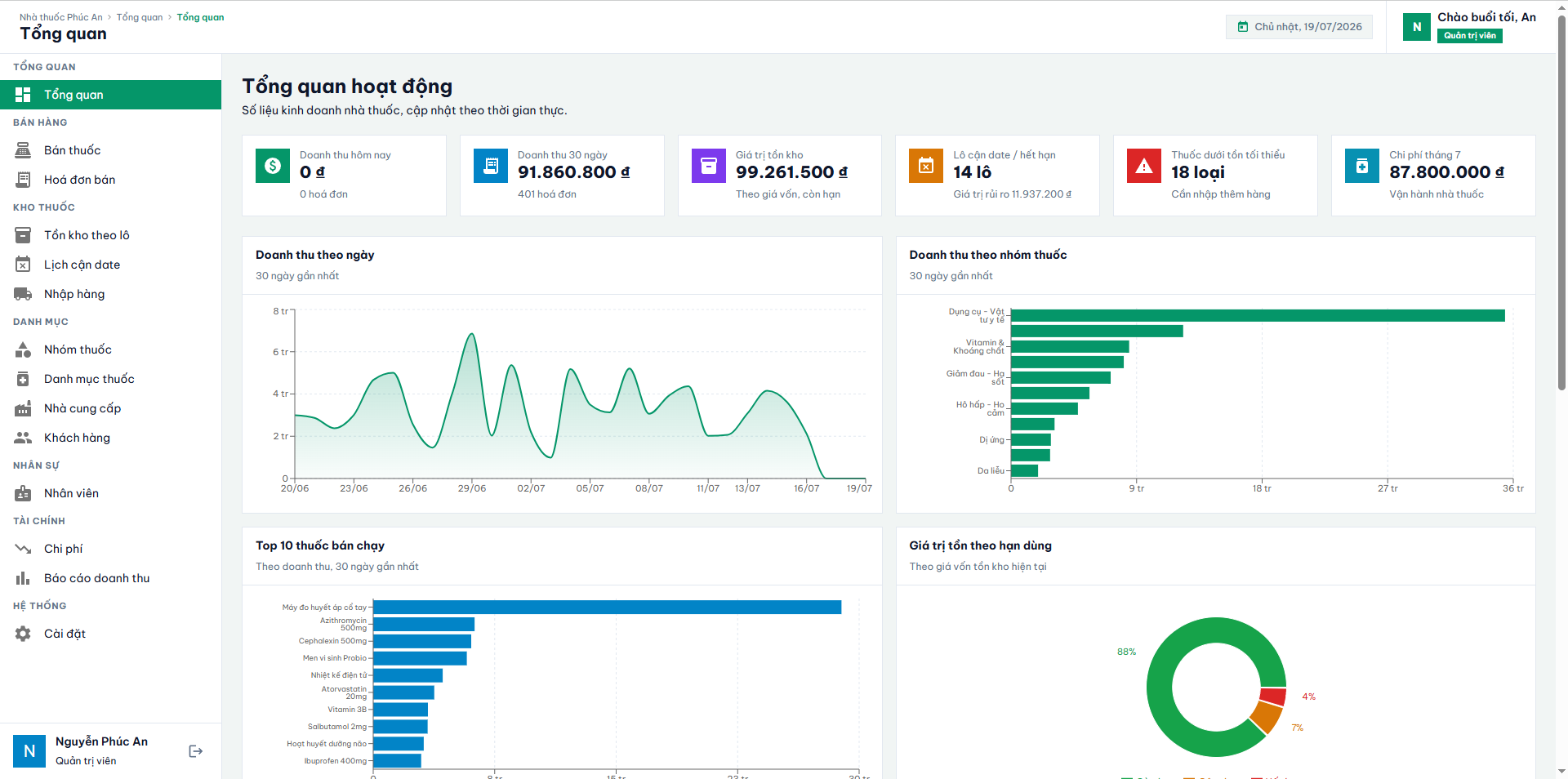The width and height of the screenshot is (1568, 779).
Task: Click the Tồn kho theo lô icon
Action: tap(23, 235)
